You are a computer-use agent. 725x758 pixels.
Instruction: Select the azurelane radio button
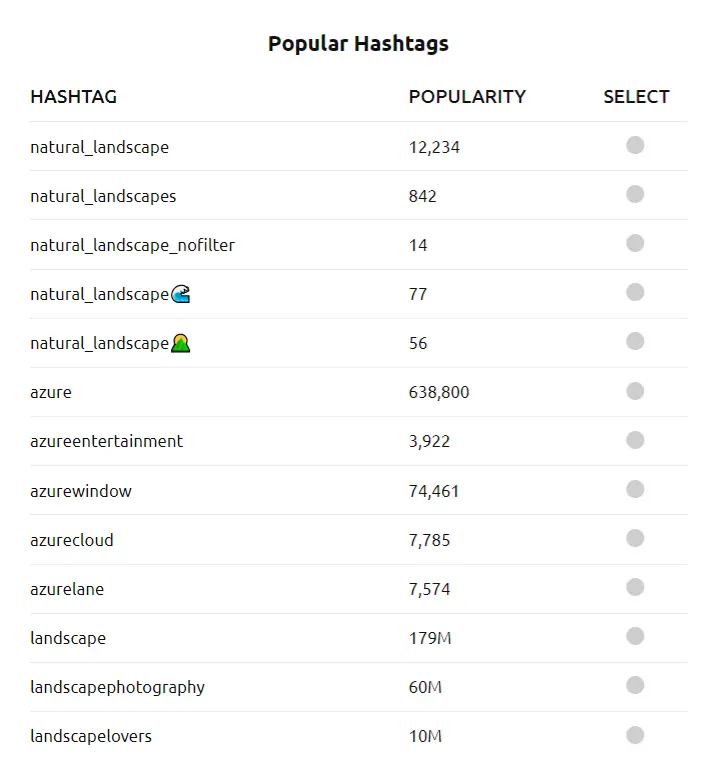[x=635, y=588]
